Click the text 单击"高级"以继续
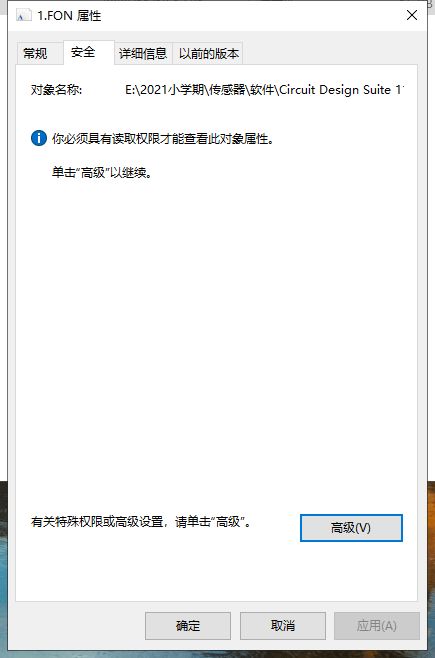This screenshot has height=658, width=435. (102, 172)
